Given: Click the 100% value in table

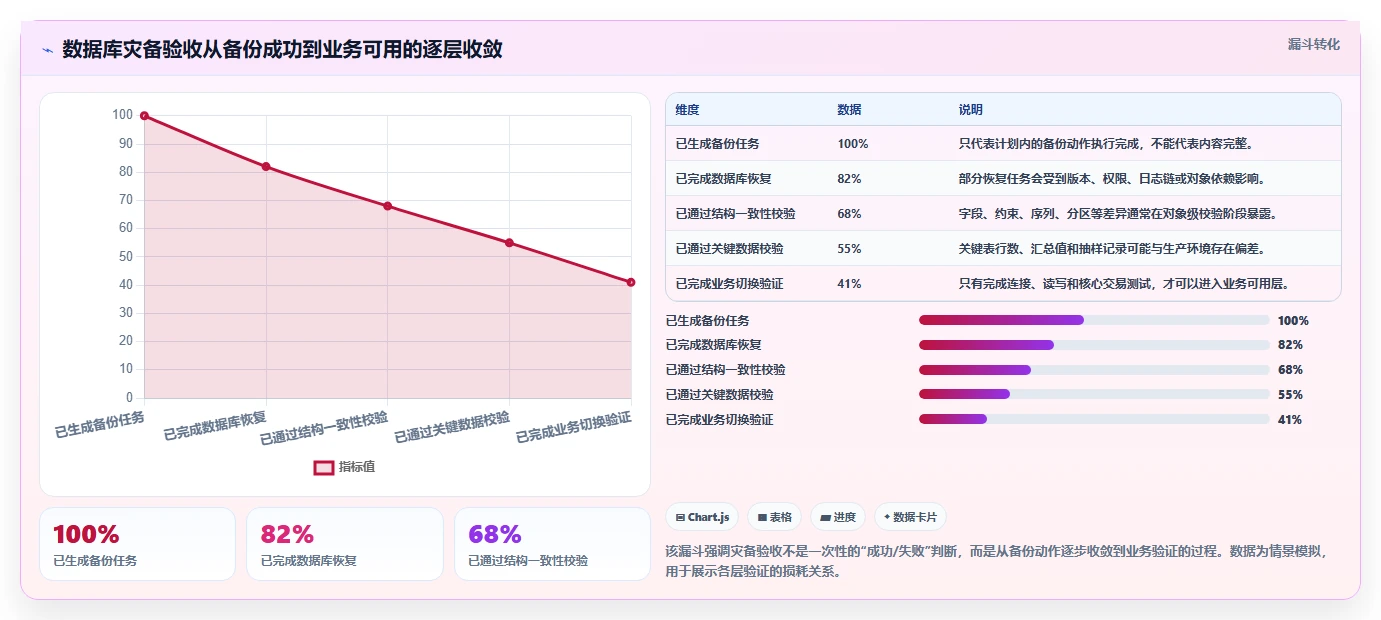Looking at the screenshot, I should [x=853, y=144].
